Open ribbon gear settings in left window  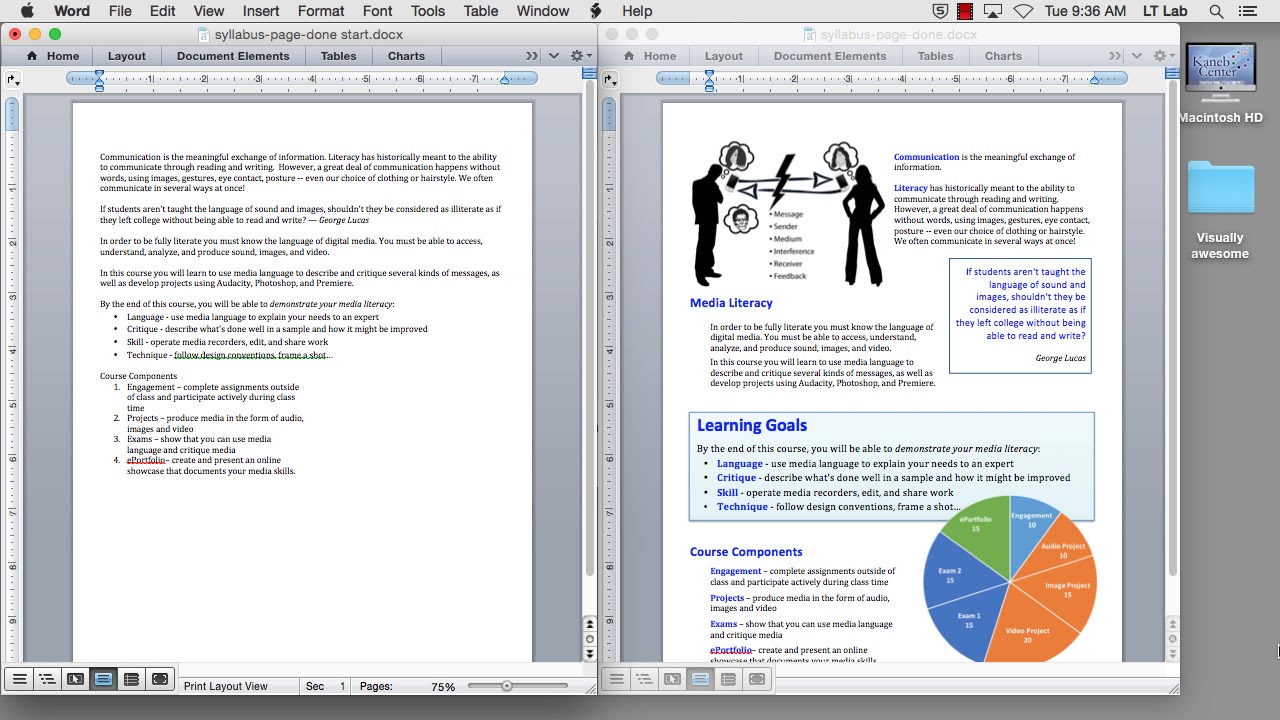click(579, 56)
